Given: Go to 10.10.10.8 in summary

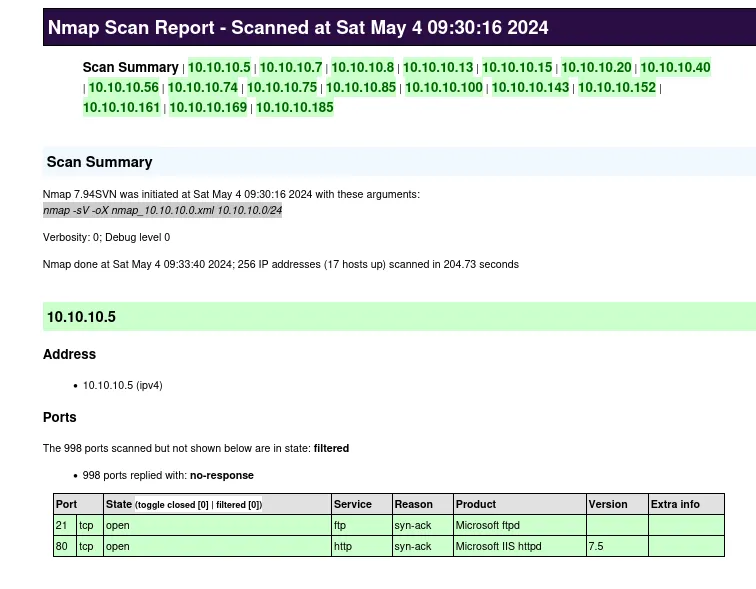Looking at the screenshot, I should (362, 68).
